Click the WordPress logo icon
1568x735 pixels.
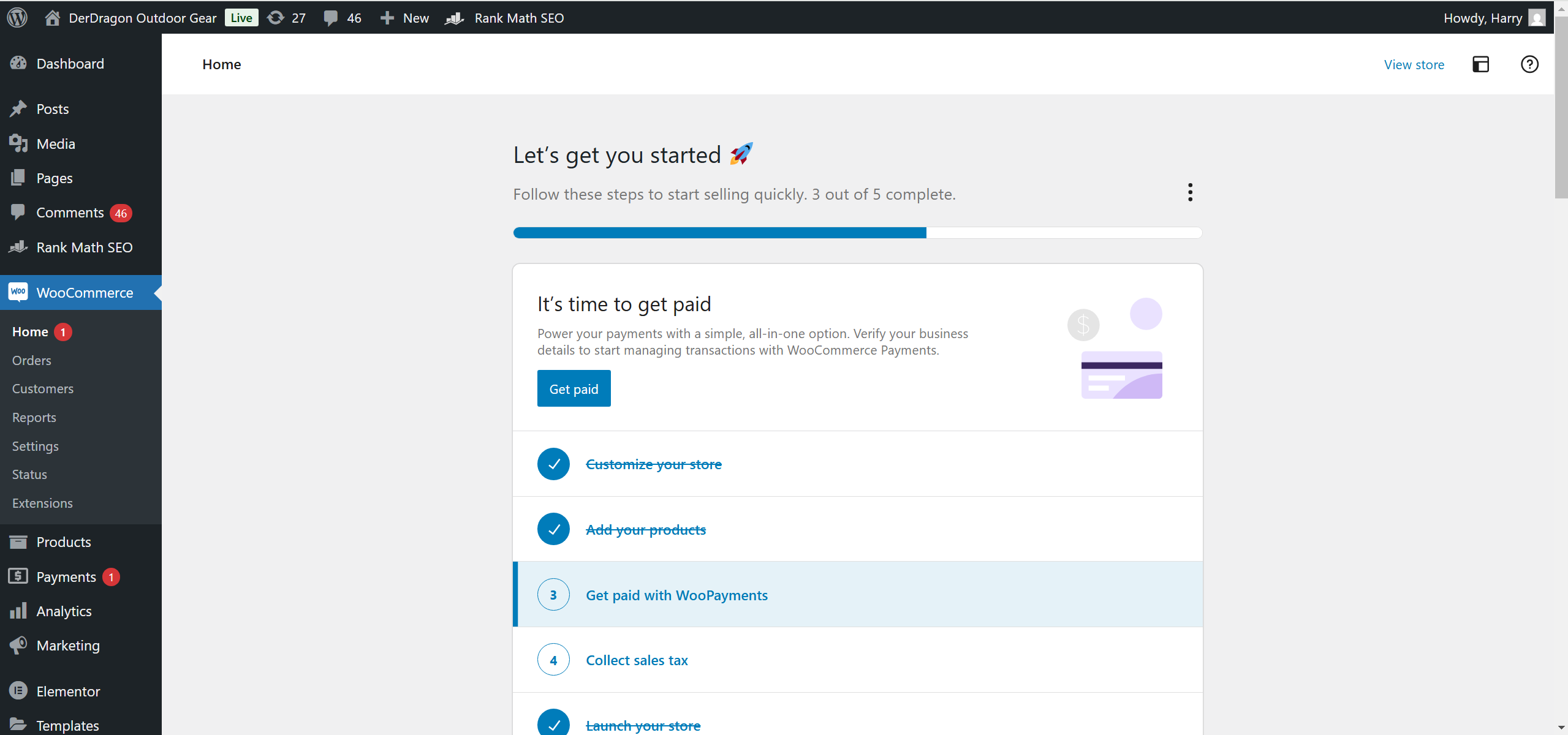[x=17, y=17]
